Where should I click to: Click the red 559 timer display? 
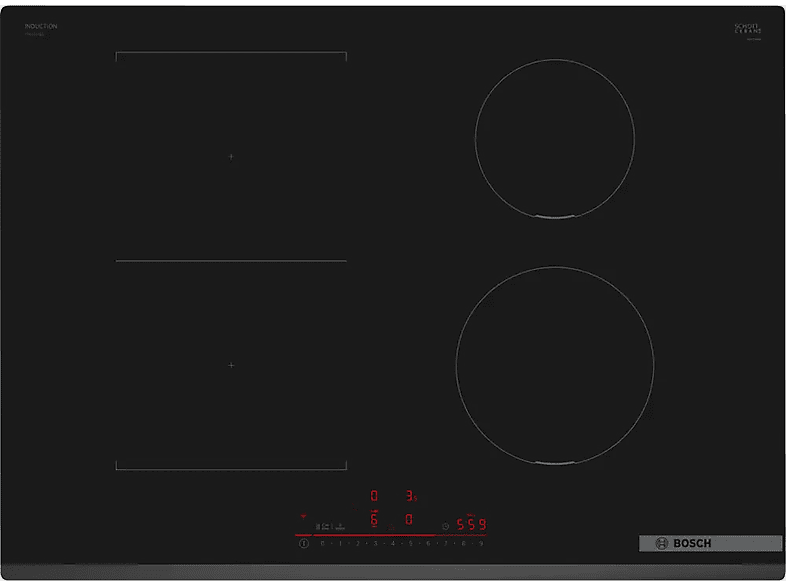pyautogui.click(x=471, y=524)
